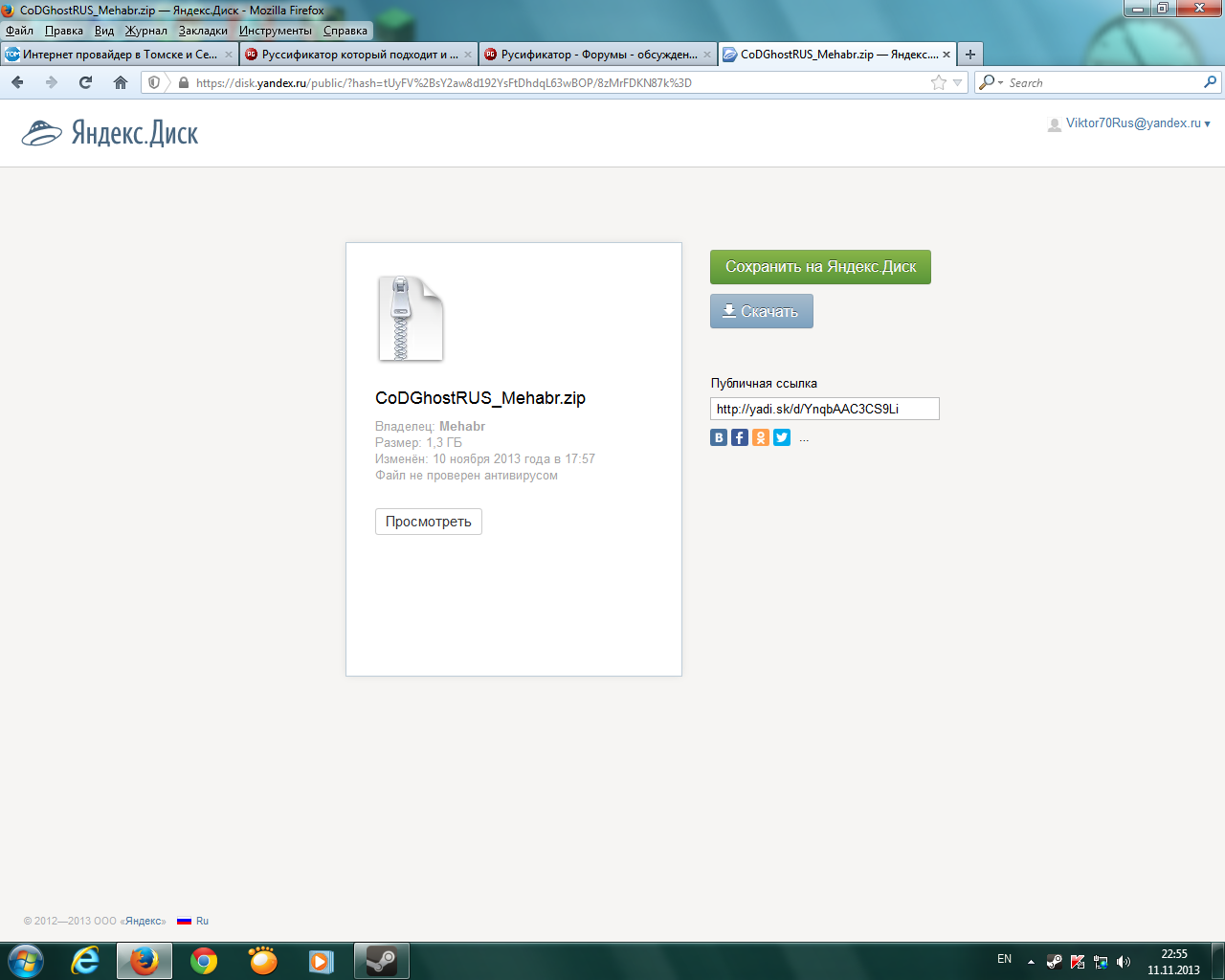Screen dimensions: 1225x980
Task: Click the Steam icon in system tray
Action: 1054,961
